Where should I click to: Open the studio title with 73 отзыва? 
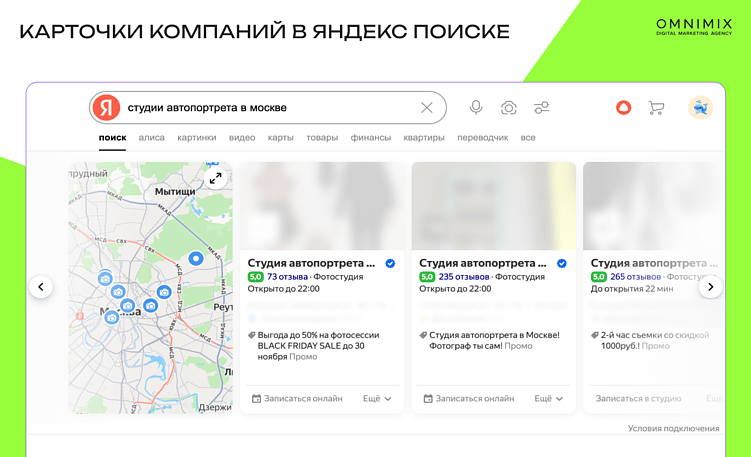point(311,263)
